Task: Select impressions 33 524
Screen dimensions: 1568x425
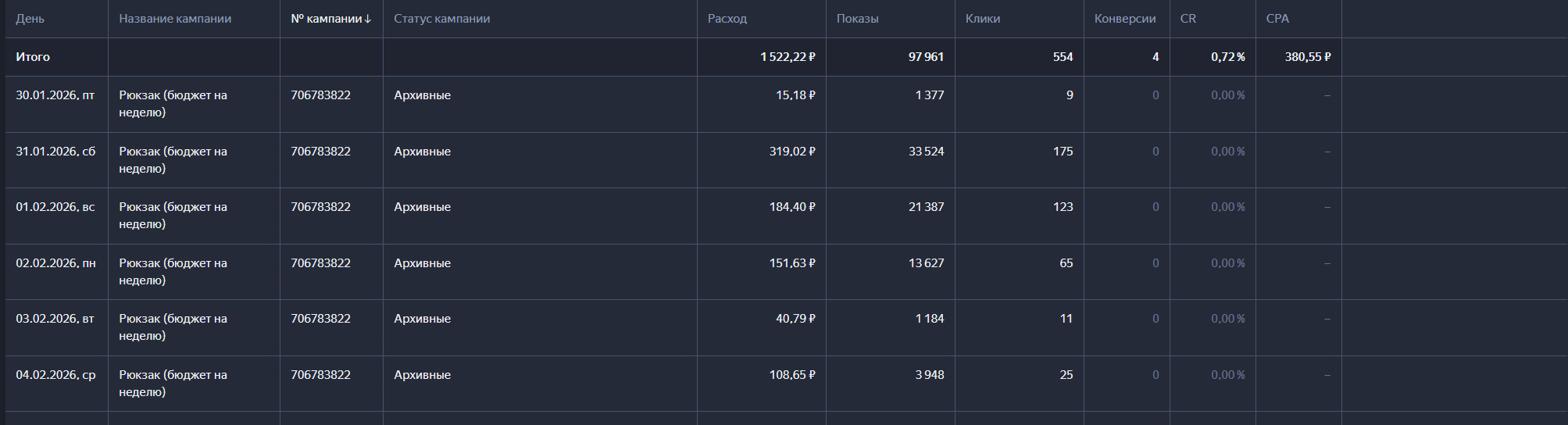Action: (927, 152)
